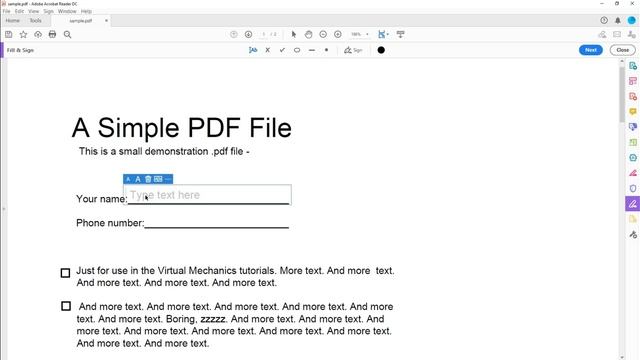
Task: Upload the file with the cloud icon
Action: click(x=38, y=35)
